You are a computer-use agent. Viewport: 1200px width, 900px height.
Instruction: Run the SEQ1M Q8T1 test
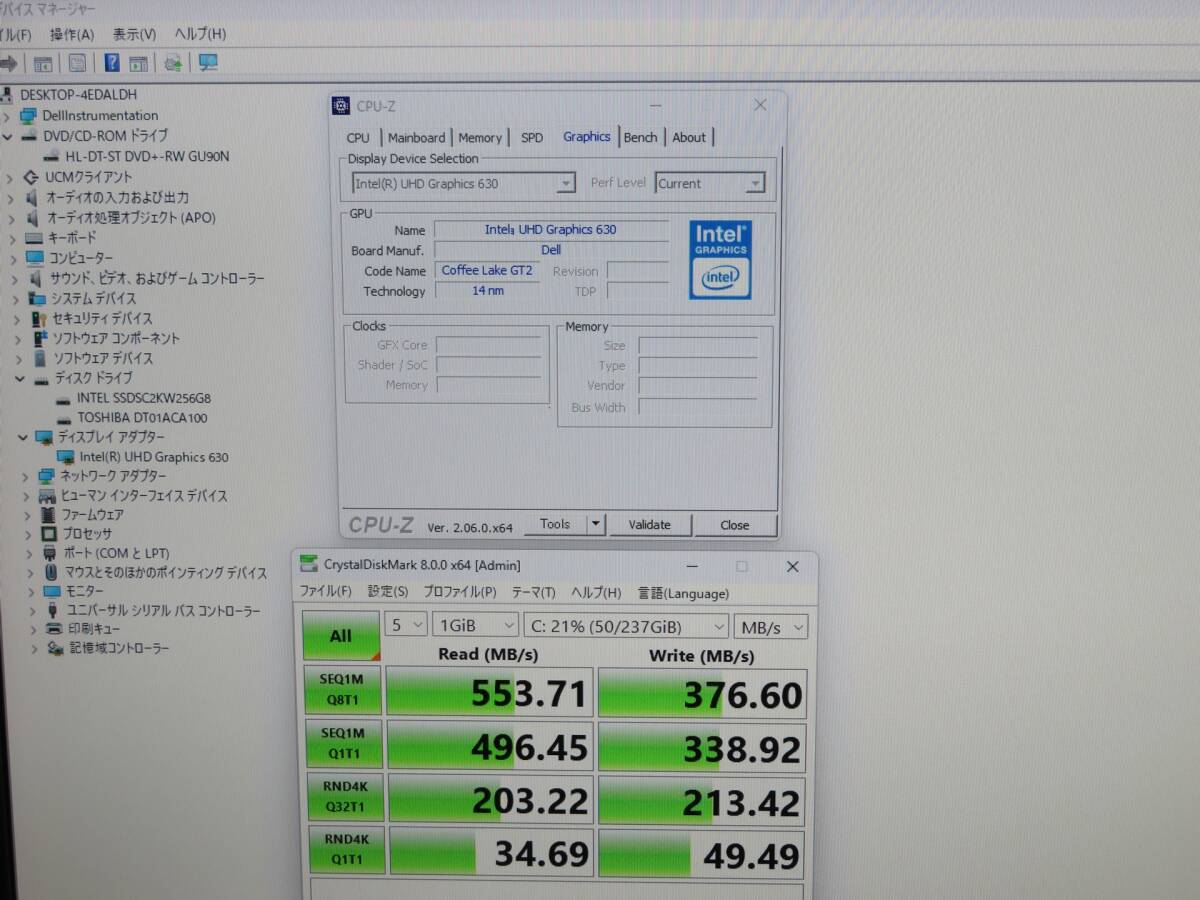pos(343,691)
